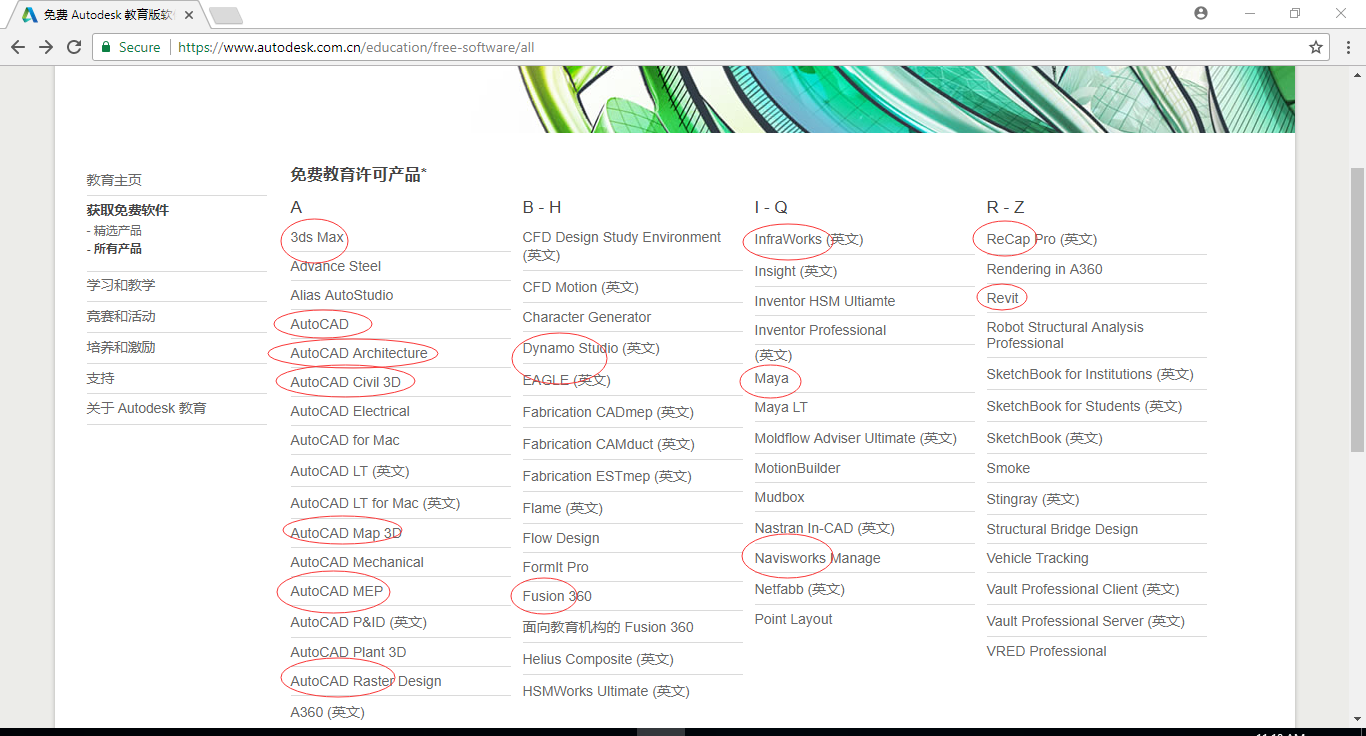Open AutoCAD LT for Mac link

[376, 503]
